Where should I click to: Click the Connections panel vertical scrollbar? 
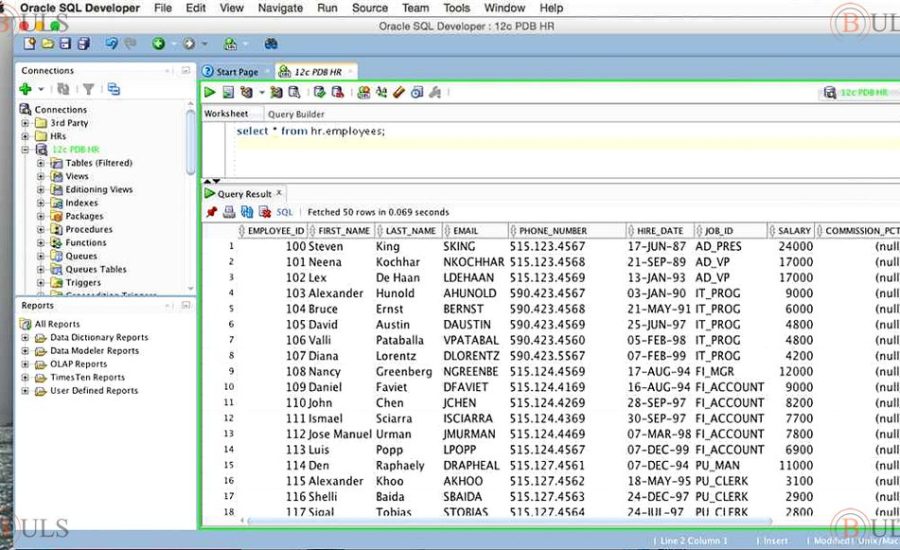tap(191, 142)
